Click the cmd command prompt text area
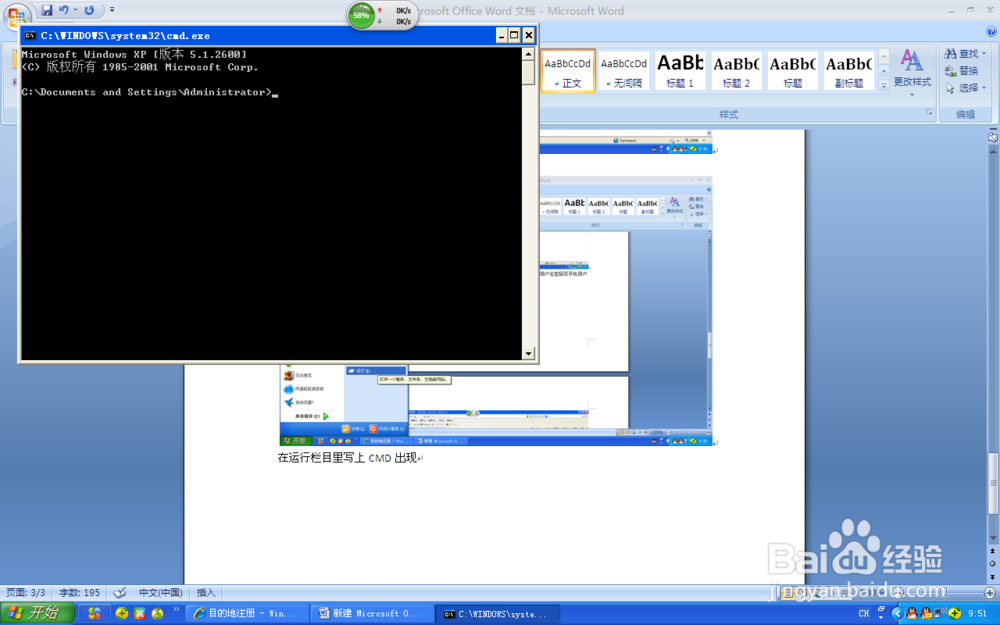Viewport: 1000px width, 625px height. 271,204
